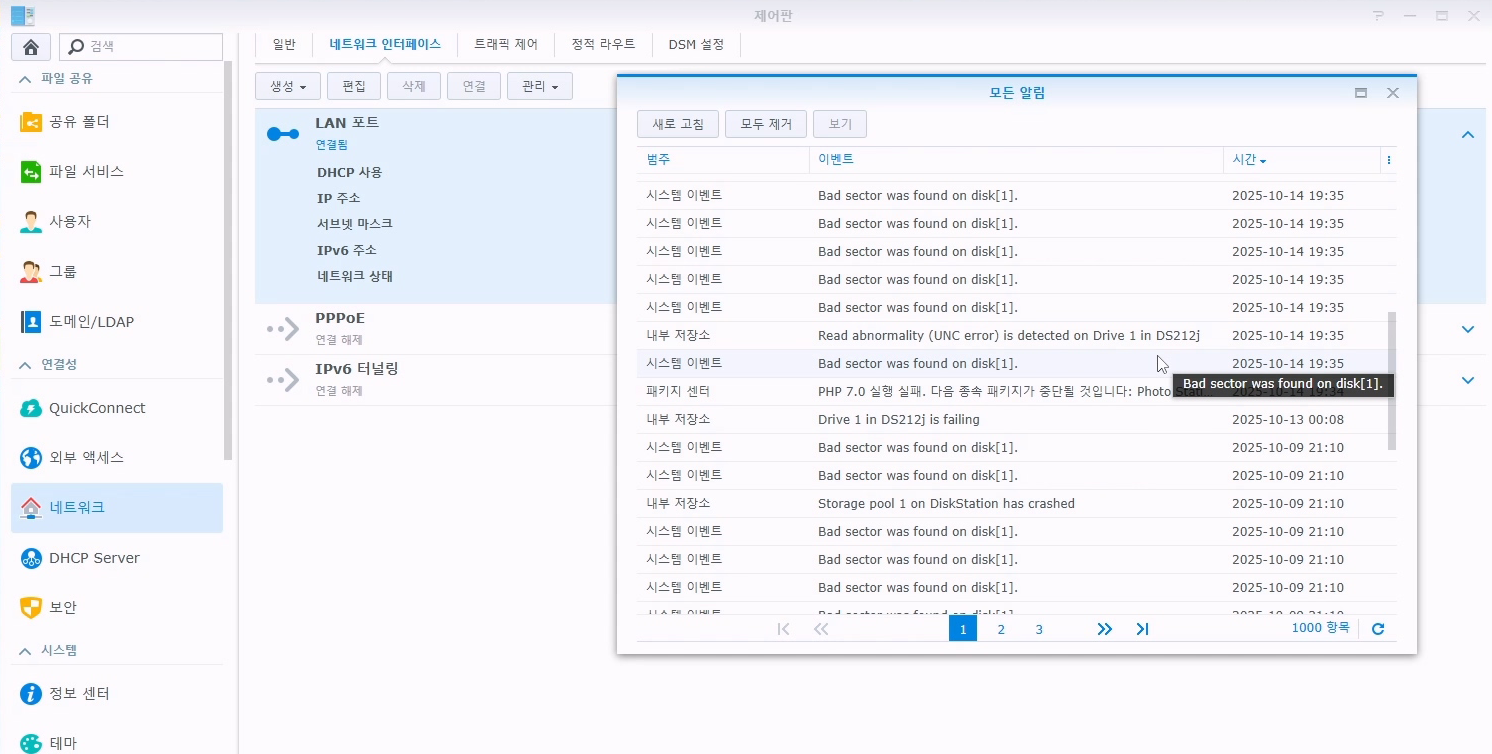Open column options via vertical dots icon
1492x754 pixels.
tap(1388, 160)
